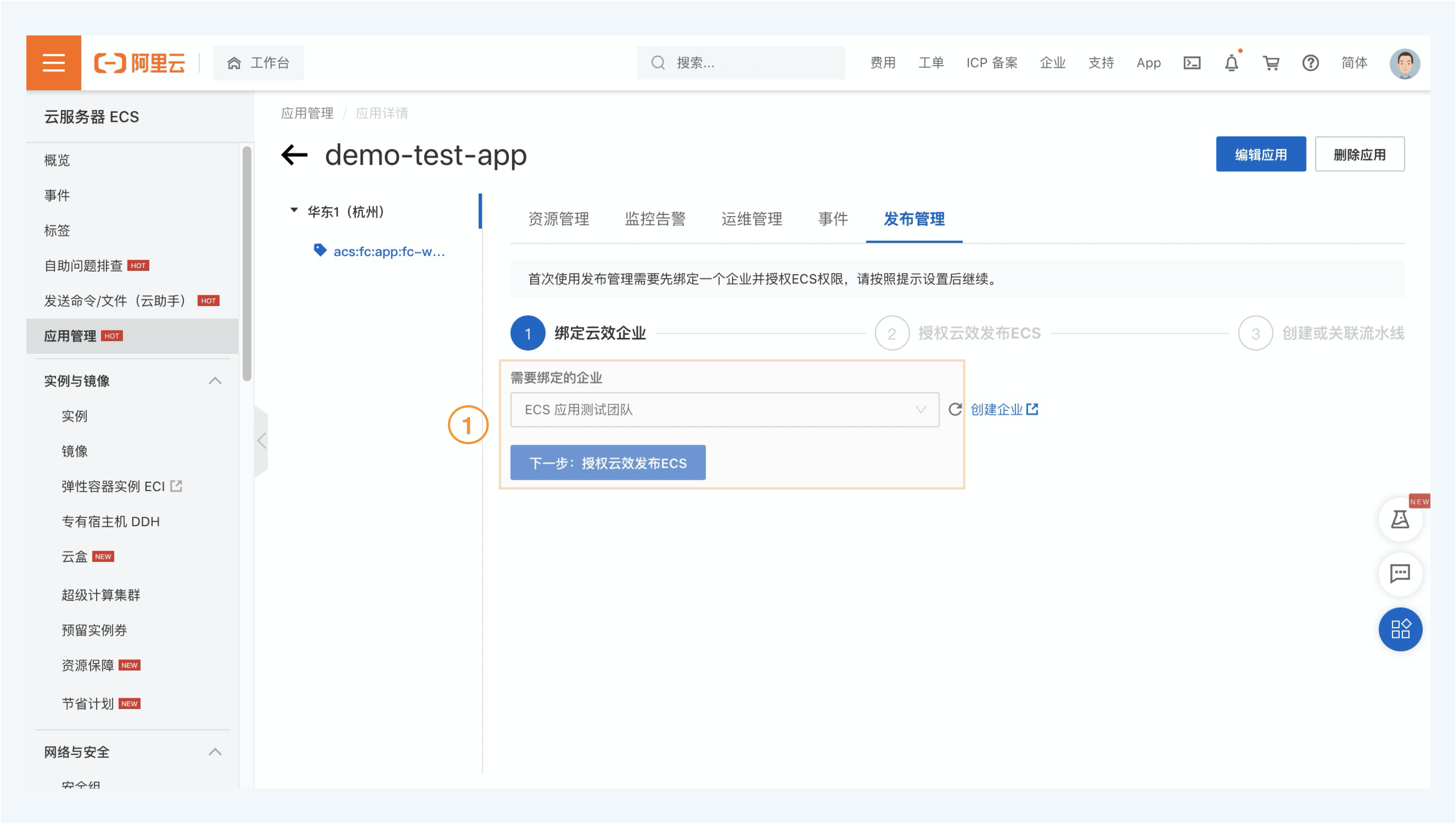Select the acs:fc:app:fc-w... tree item

pyautogui.click(x=389, y=251)
